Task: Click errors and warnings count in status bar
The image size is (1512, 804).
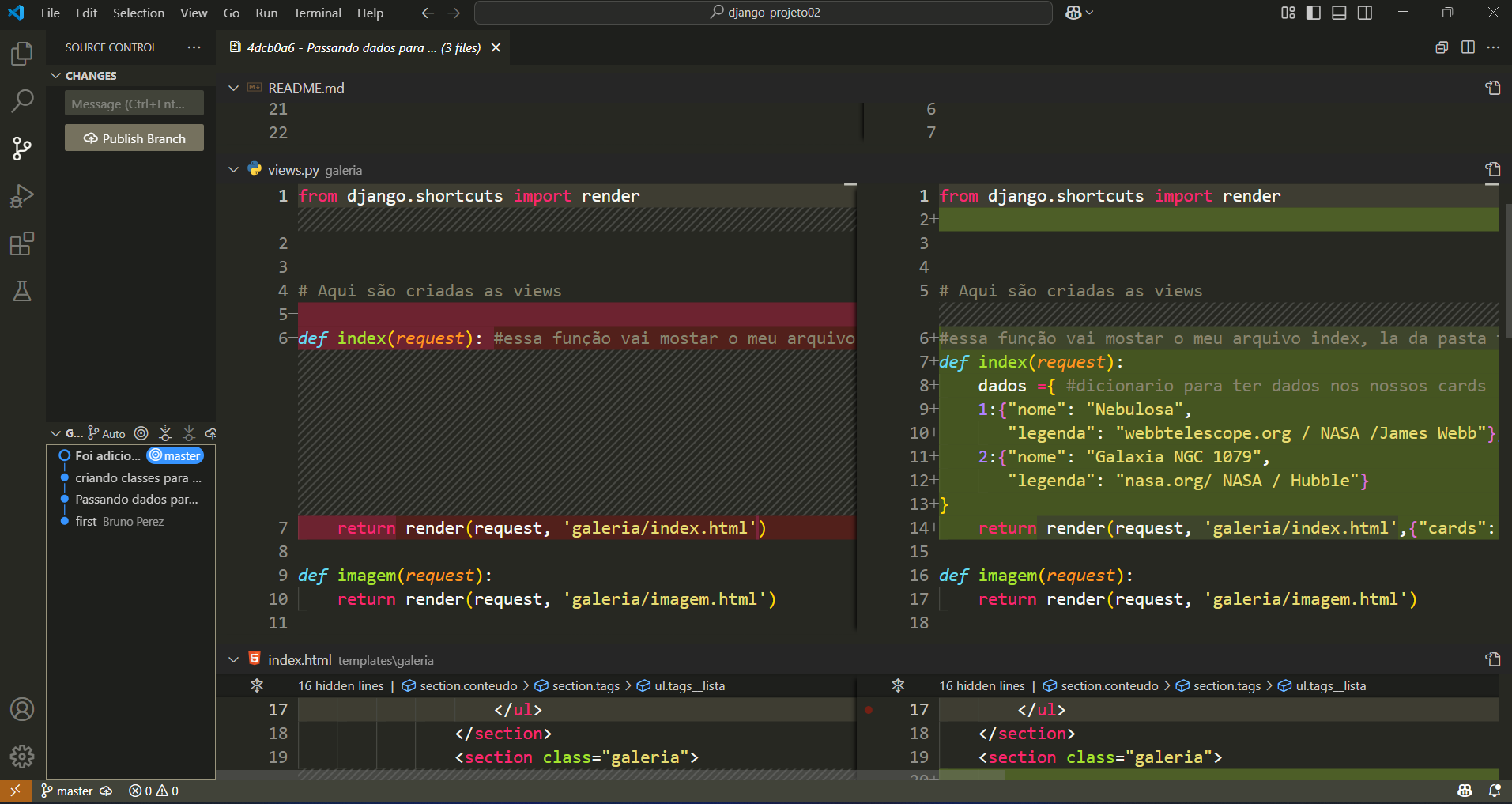Action: click(154, 791)
